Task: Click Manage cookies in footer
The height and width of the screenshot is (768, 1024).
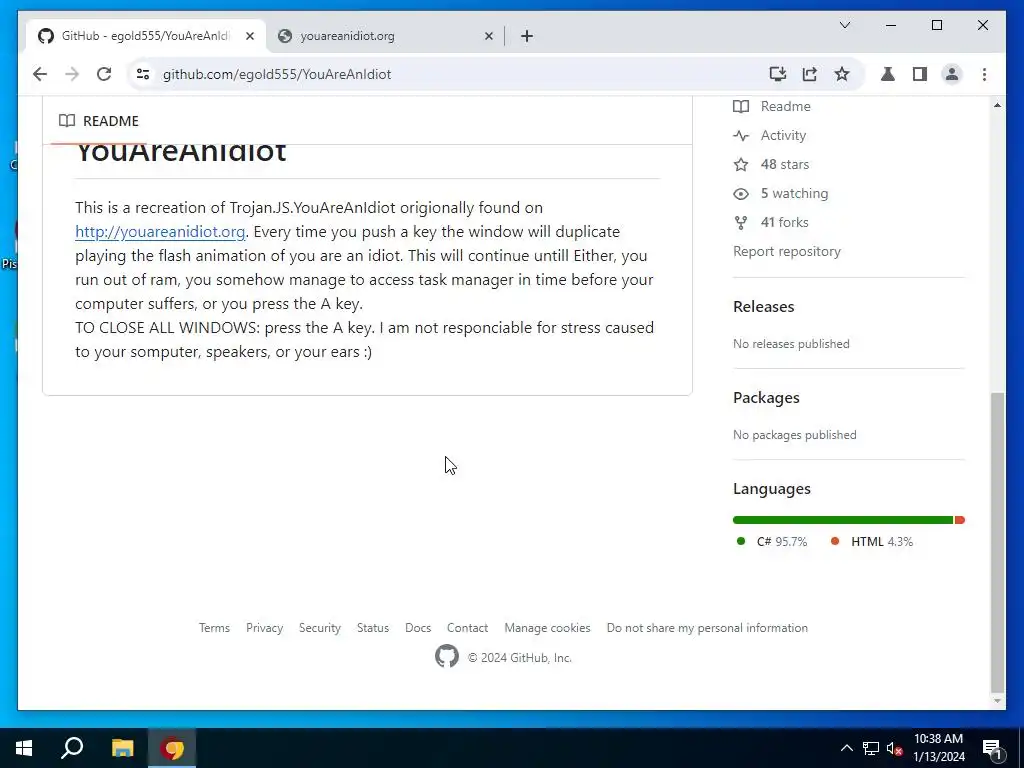Action: pyautogui.click(x=547, y=628)
